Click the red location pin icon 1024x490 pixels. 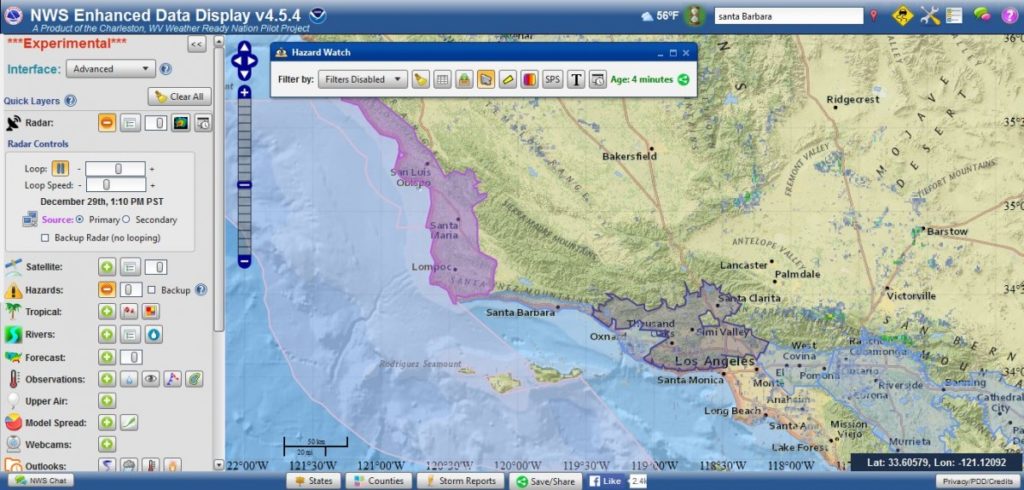[x=874, y=16]
